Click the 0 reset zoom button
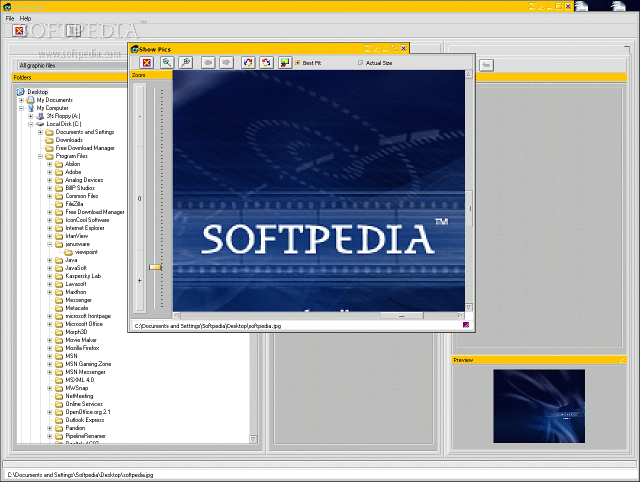 (140, 199)
